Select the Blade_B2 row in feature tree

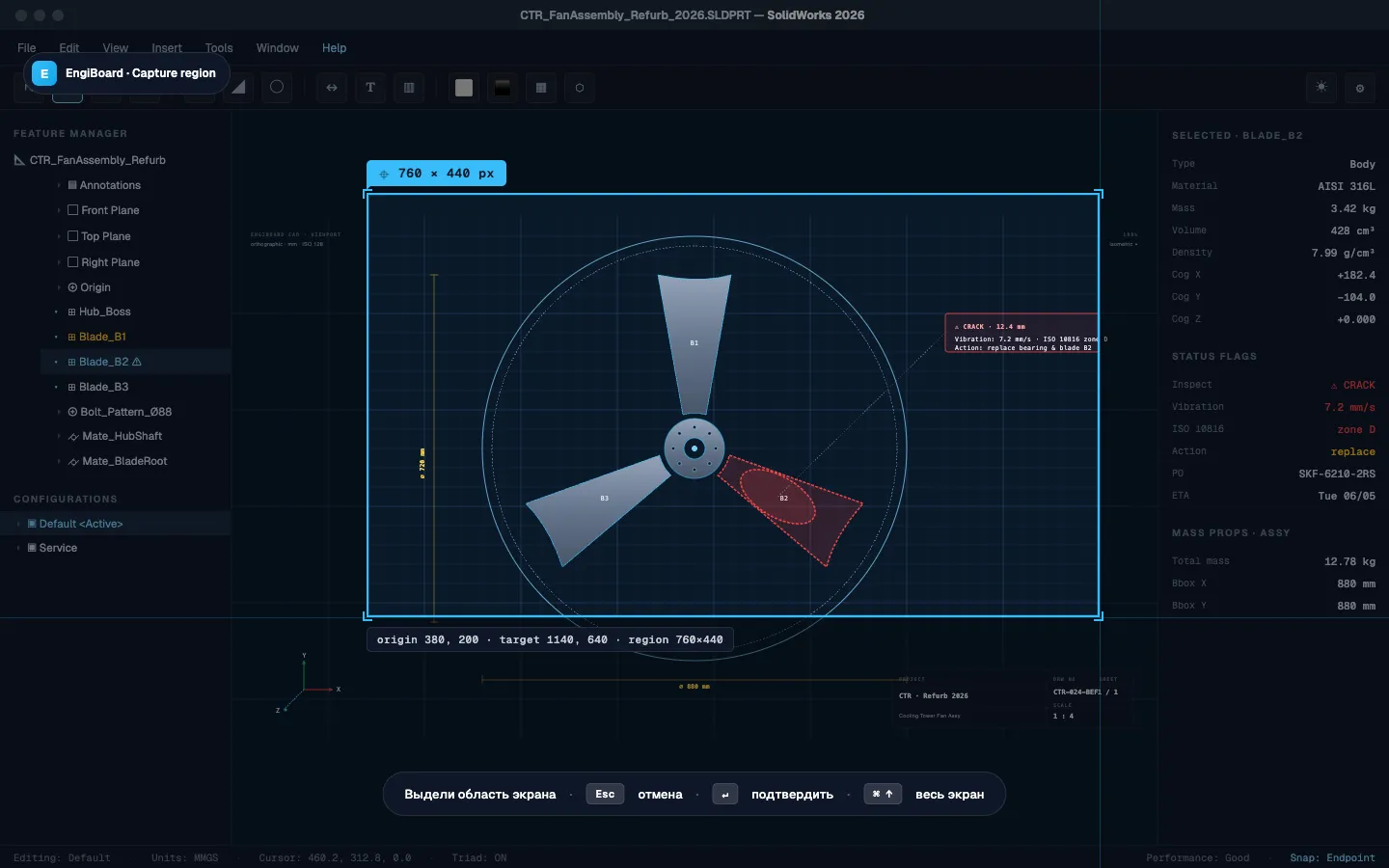136,362
